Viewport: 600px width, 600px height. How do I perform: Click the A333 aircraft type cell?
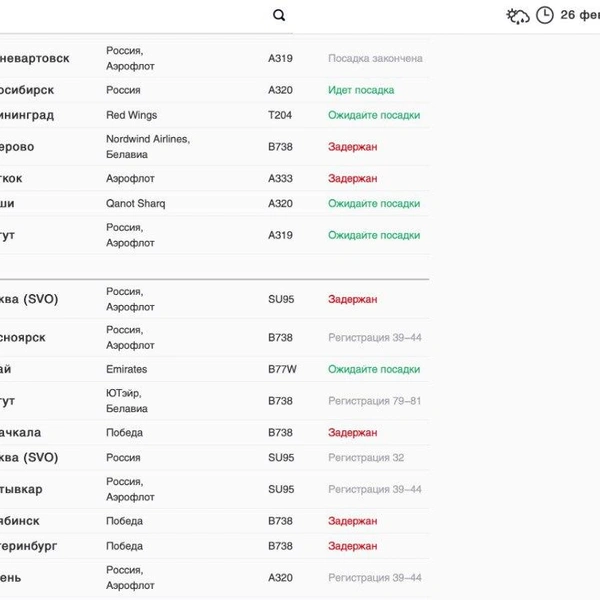click(280, 178)
